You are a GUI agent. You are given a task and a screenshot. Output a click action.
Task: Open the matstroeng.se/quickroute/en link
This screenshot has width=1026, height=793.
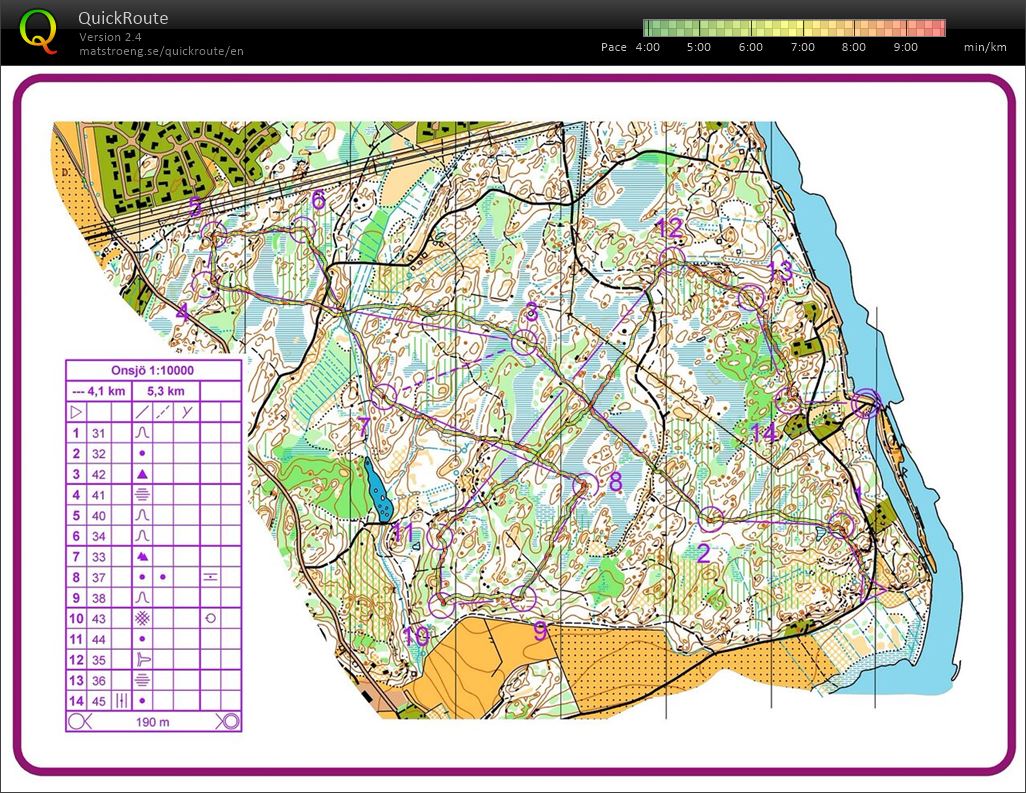click(161, 50)
